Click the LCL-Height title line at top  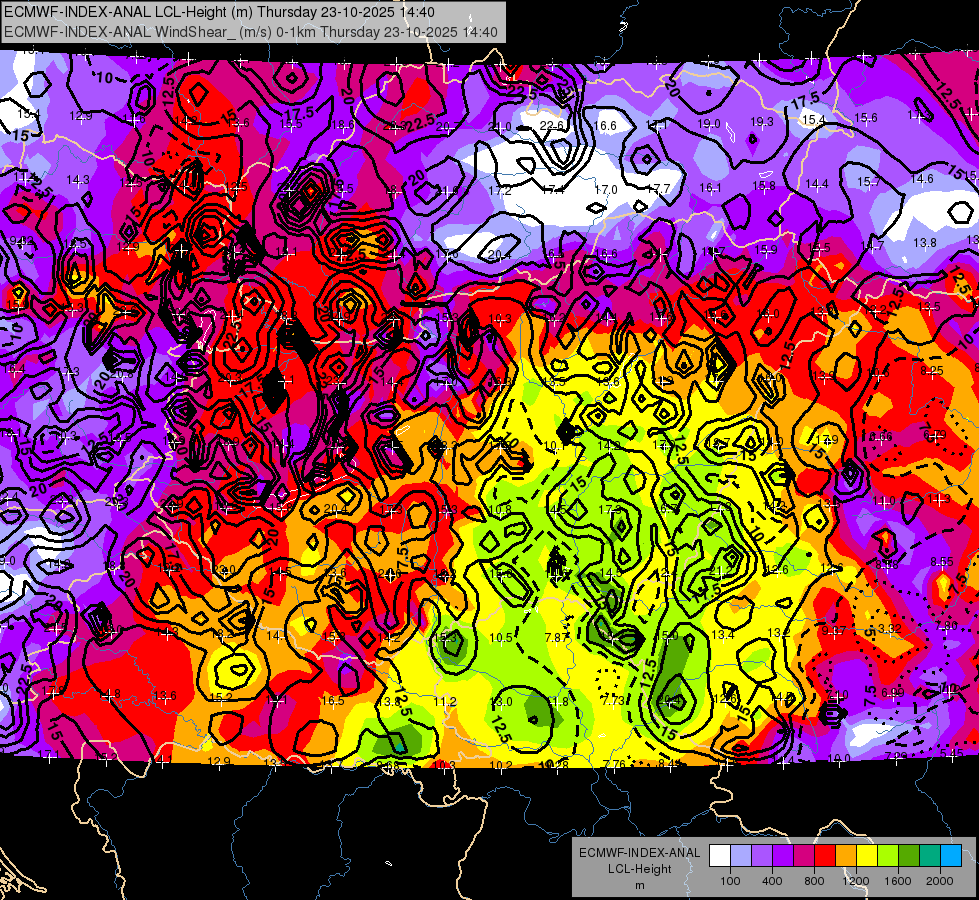pos(219,12)
